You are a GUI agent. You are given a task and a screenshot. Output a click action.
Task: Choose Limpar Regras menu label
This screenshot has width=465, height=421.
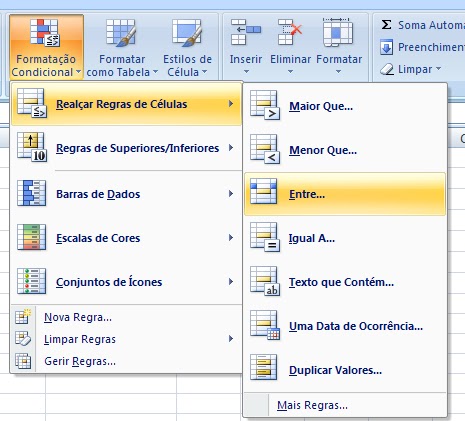tap(80, 339)
